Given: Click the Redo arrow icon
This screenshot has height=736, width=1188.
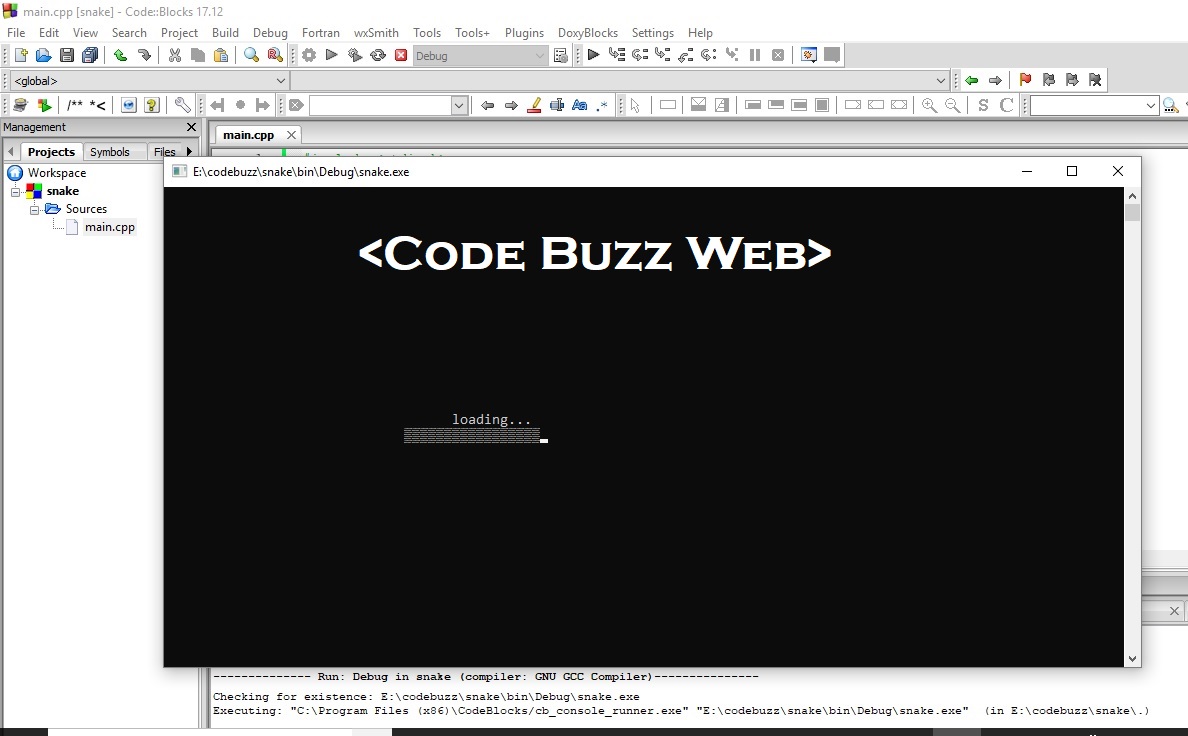Looking at the screenshot, I should click(144, 55).
